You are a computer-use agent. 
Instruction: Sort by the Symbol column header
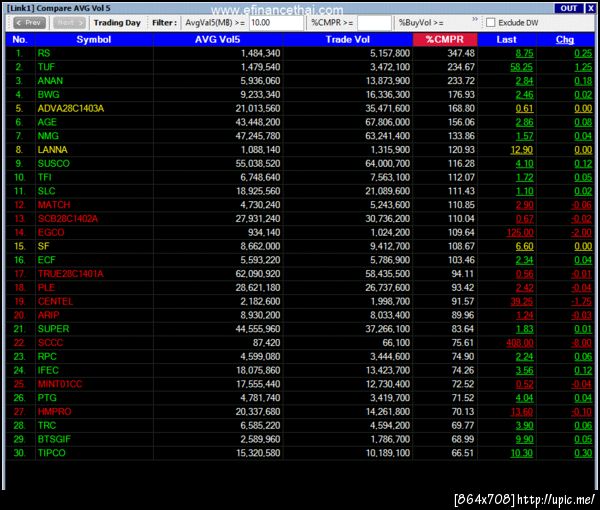[94, 39]
